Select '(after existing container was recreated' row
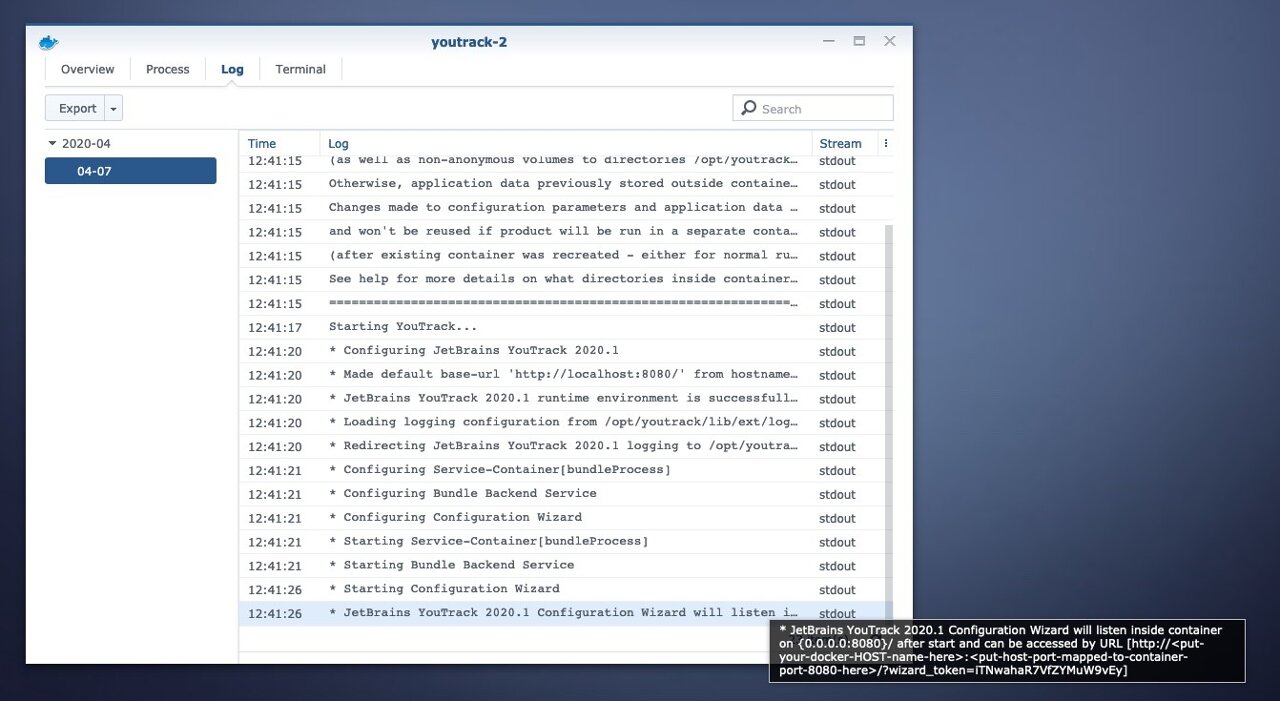 [562, 256]
